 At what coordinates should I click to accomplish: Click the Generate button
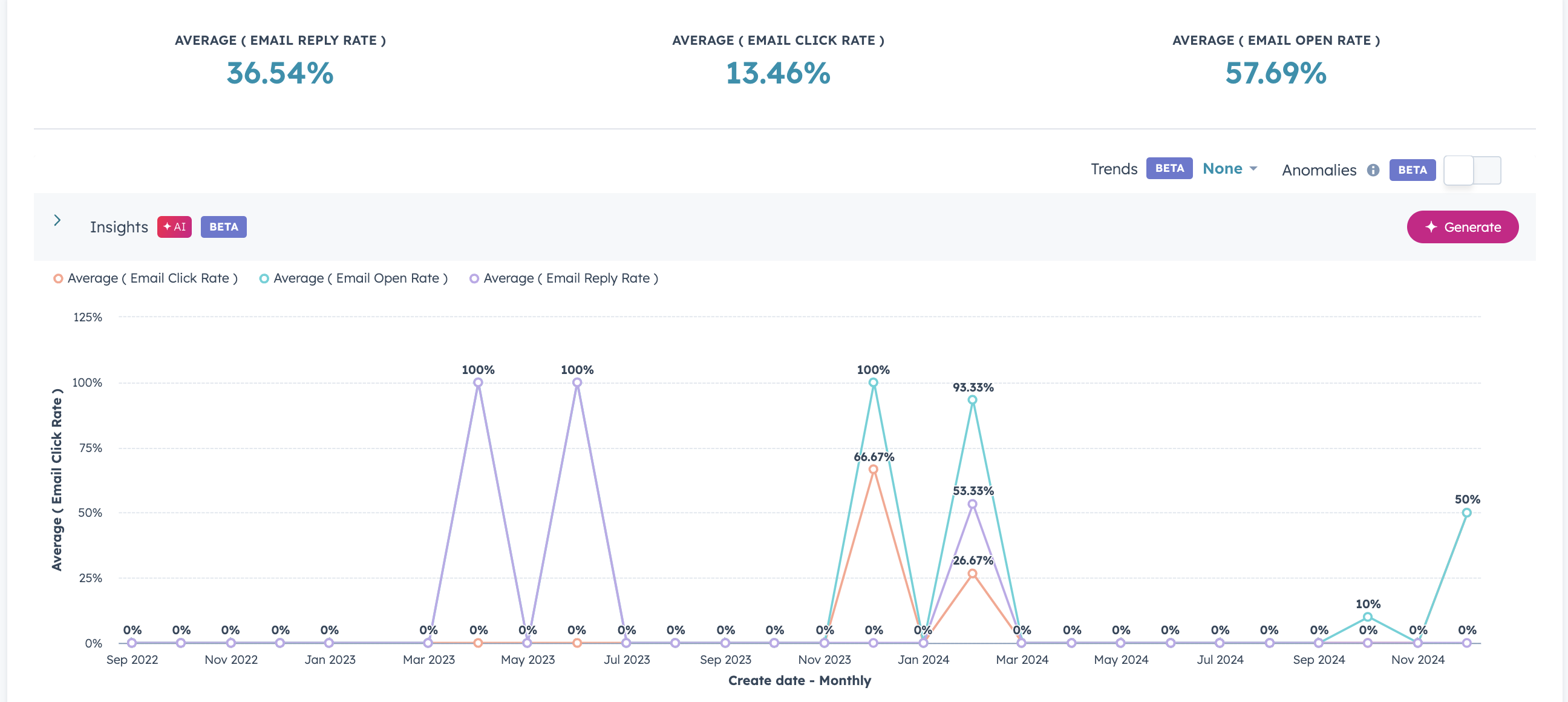coord(1462,226)
